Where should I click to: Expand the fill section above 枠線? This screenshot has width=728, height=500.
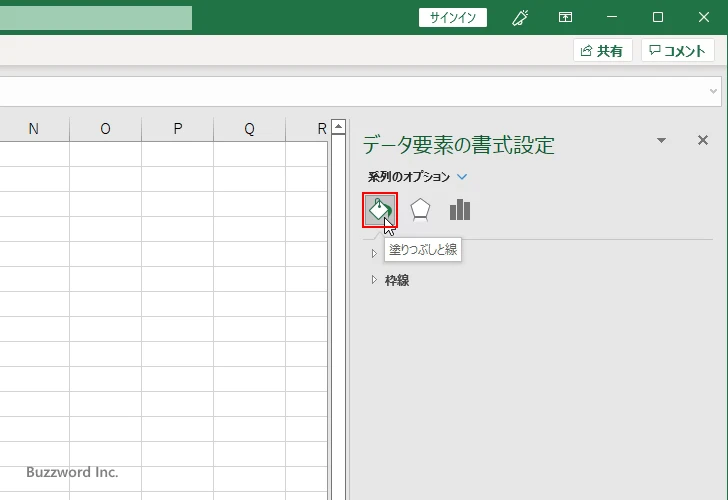pos(375,253)
